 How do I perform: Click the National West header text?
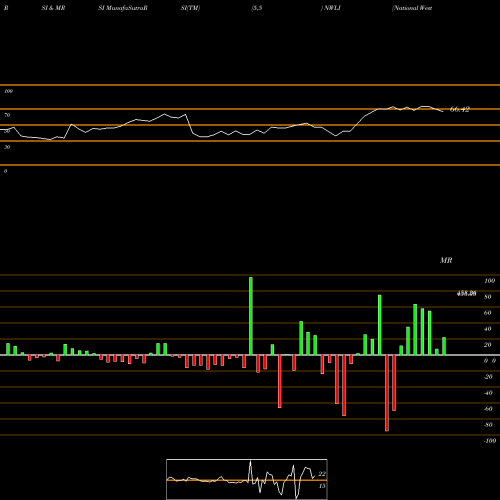tap(412, 8)
